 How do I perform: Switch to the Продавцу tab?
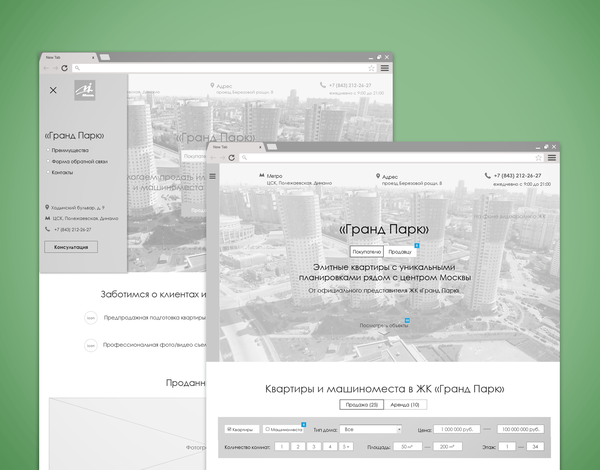point(400,251)
